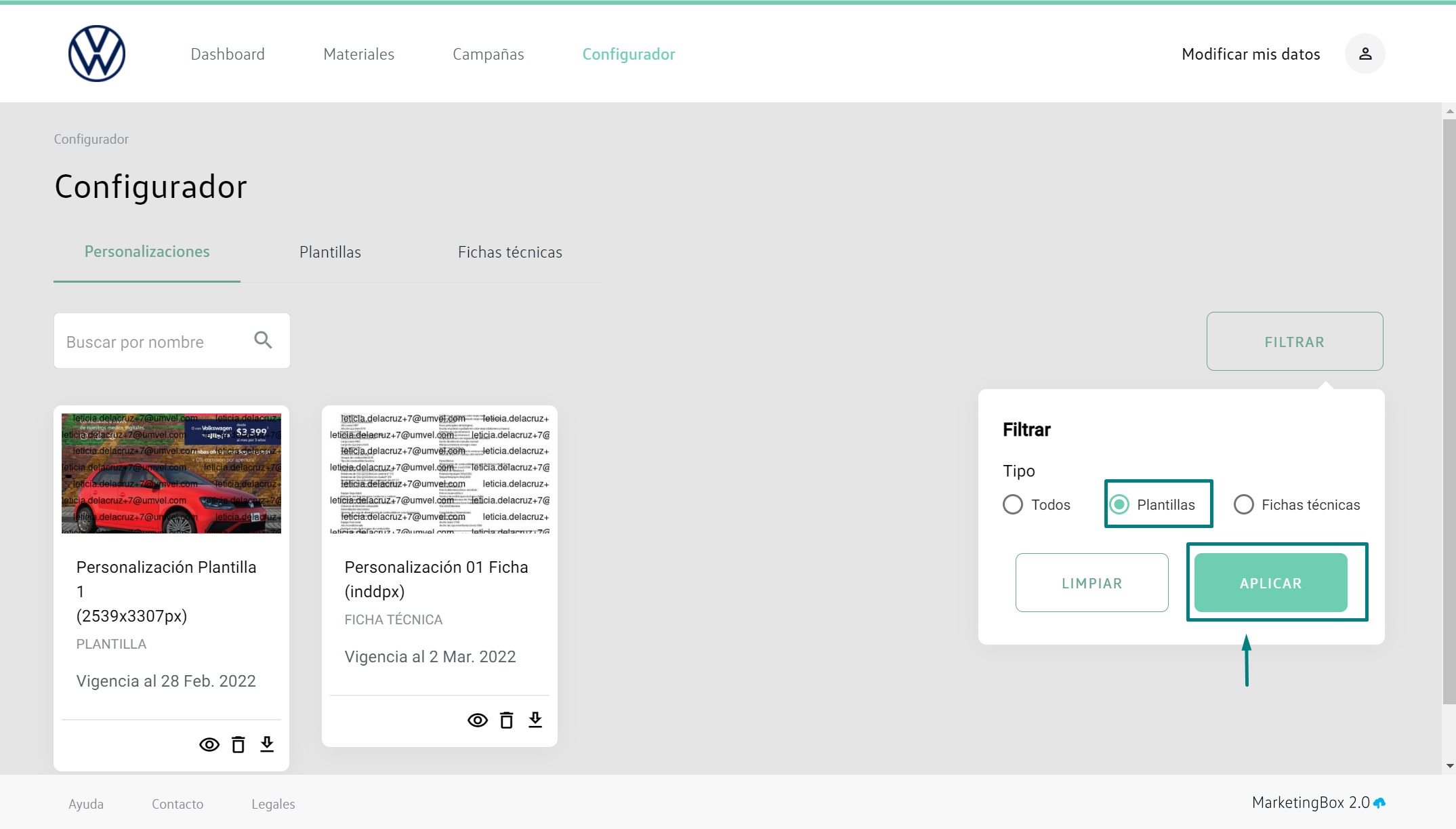Select the Fichas técnicas radio option
This screenshot has width=1456, height=829.
click(x=1243, y=504)
